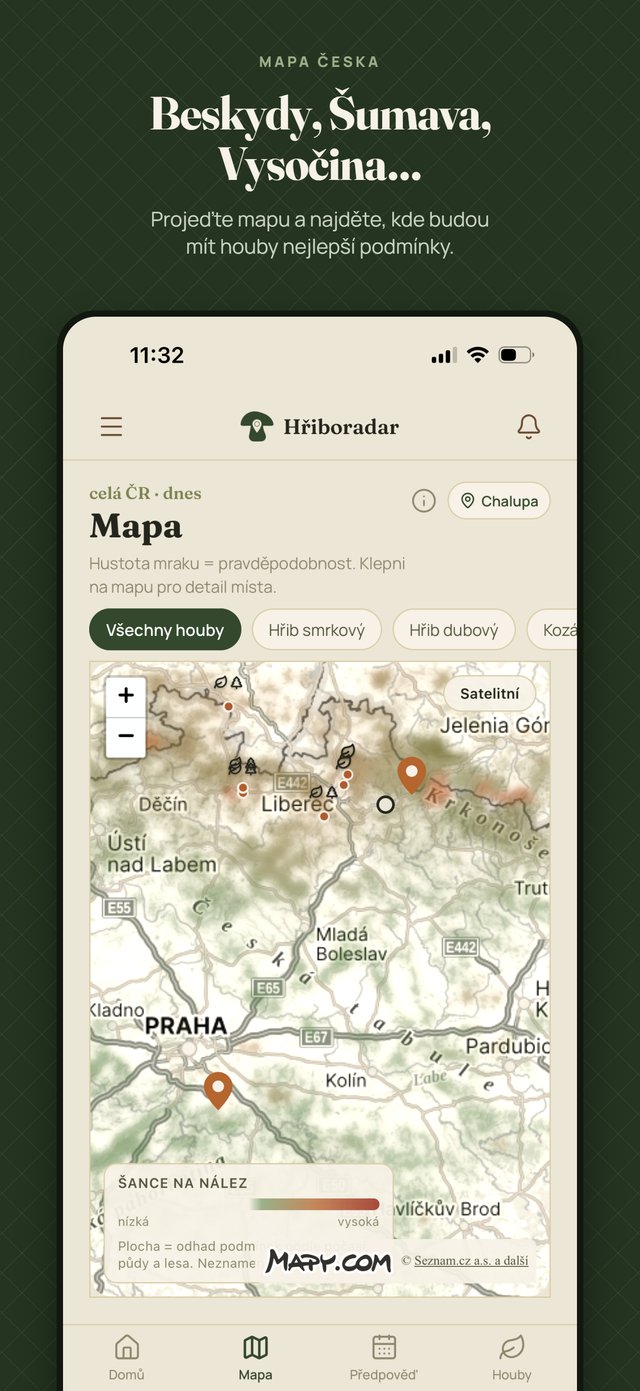Tap the E65 road badge

click(x=268, y=988)
